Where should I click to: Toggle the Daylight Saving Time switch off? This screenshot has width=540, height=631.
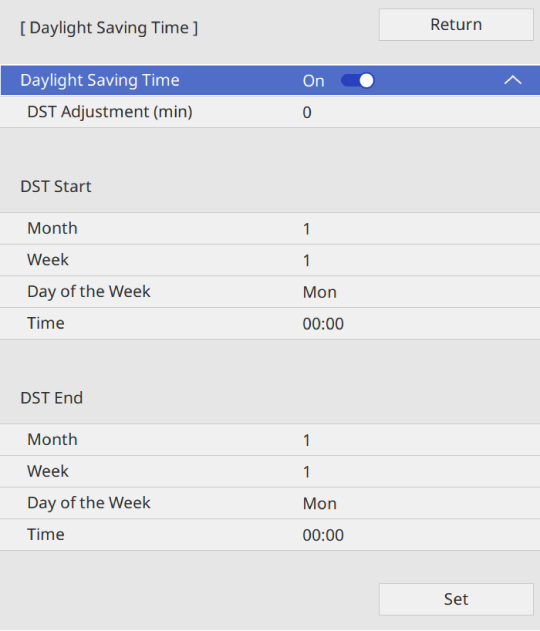tap(357, 80)
